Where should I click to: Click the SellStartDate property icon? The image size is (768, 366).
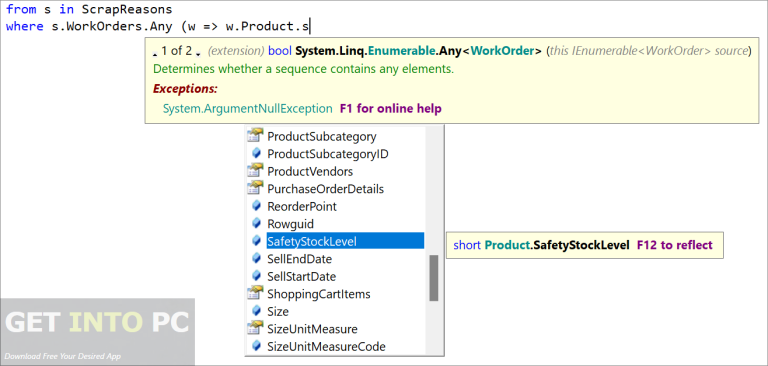click(256, 276)
